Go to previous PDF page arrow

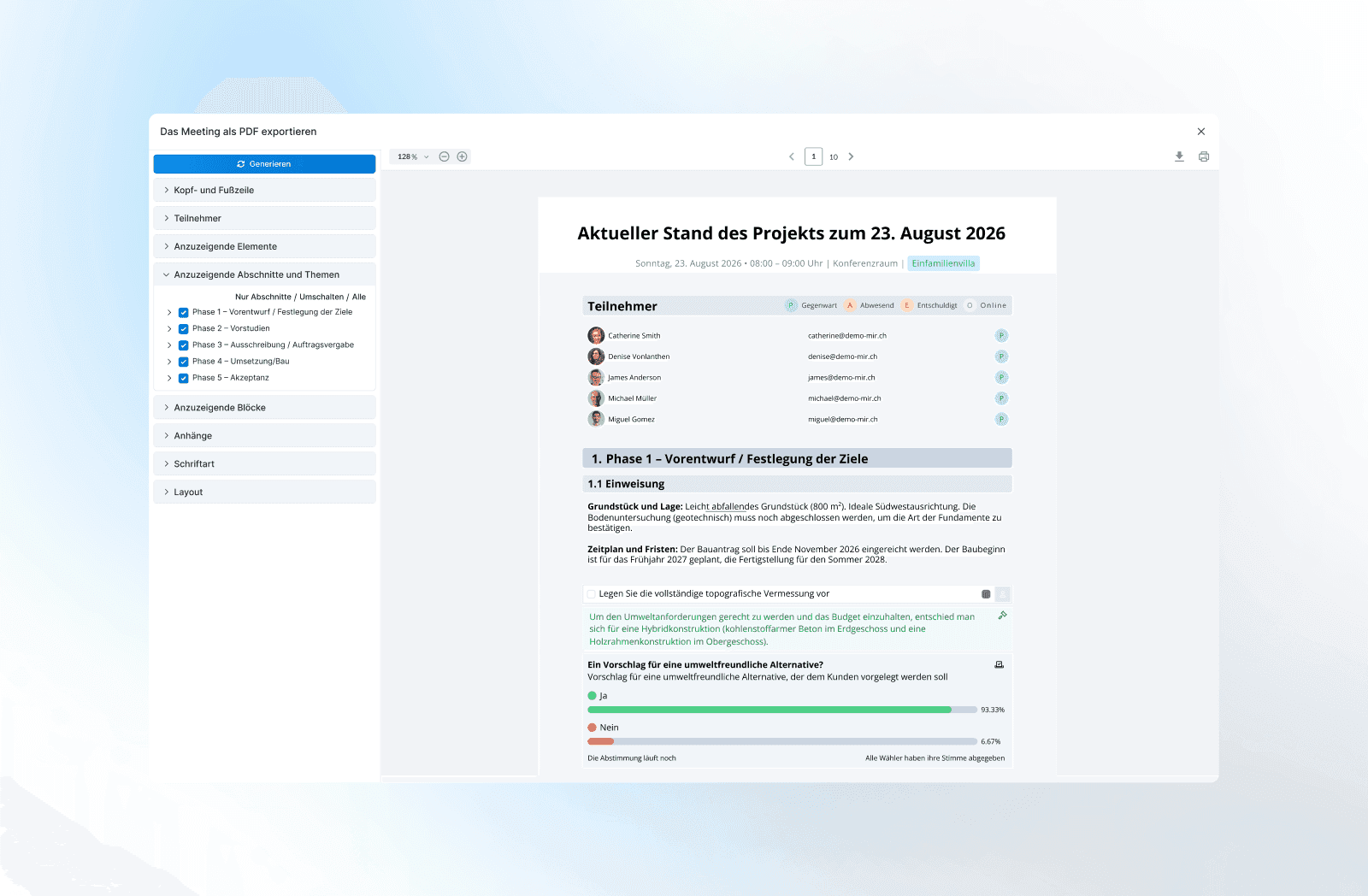point(792,156)
